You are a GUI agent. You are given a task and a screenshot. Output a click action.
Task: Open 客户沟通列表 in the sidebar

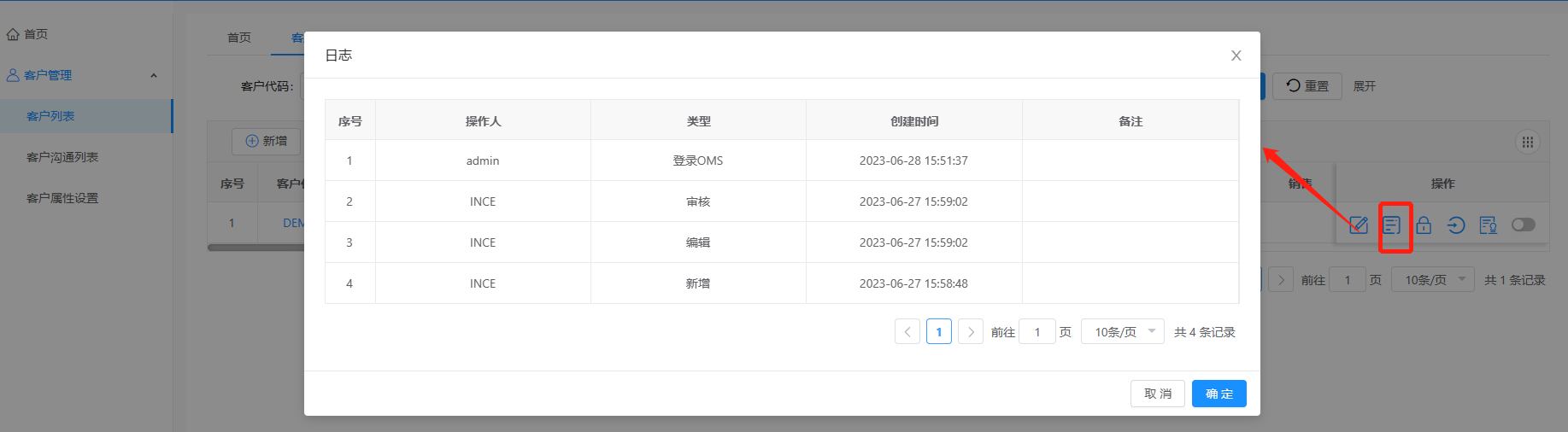click(62, 157)
